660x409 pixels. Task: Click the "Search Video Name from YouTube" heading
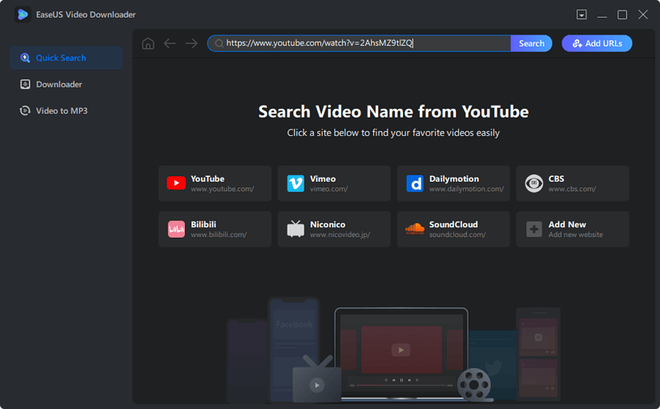pyautogui.click(x=393, y=112)
